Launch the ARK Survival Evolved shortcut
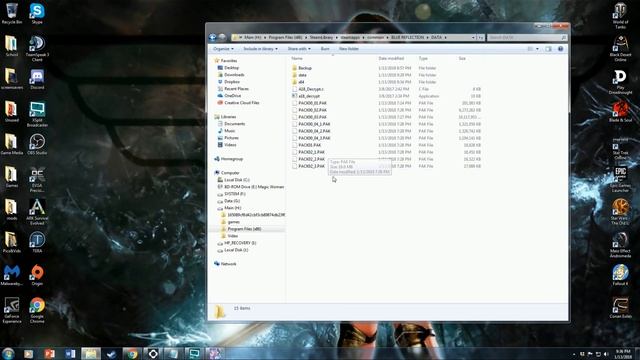640x360 pixels. click(37, 212)
